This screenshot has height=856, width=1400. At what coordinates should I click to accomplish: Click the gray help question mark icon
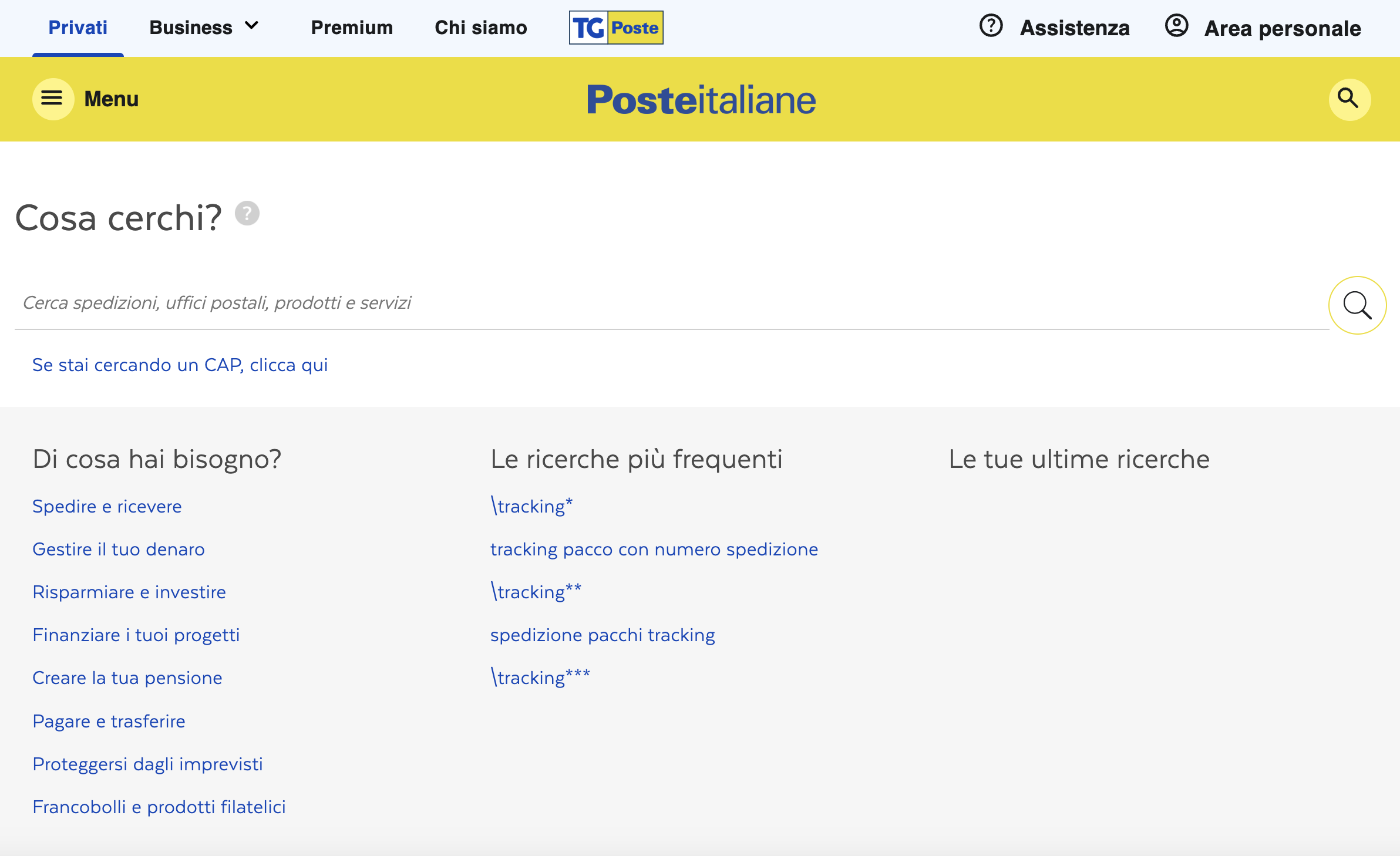tap(247, 213)
